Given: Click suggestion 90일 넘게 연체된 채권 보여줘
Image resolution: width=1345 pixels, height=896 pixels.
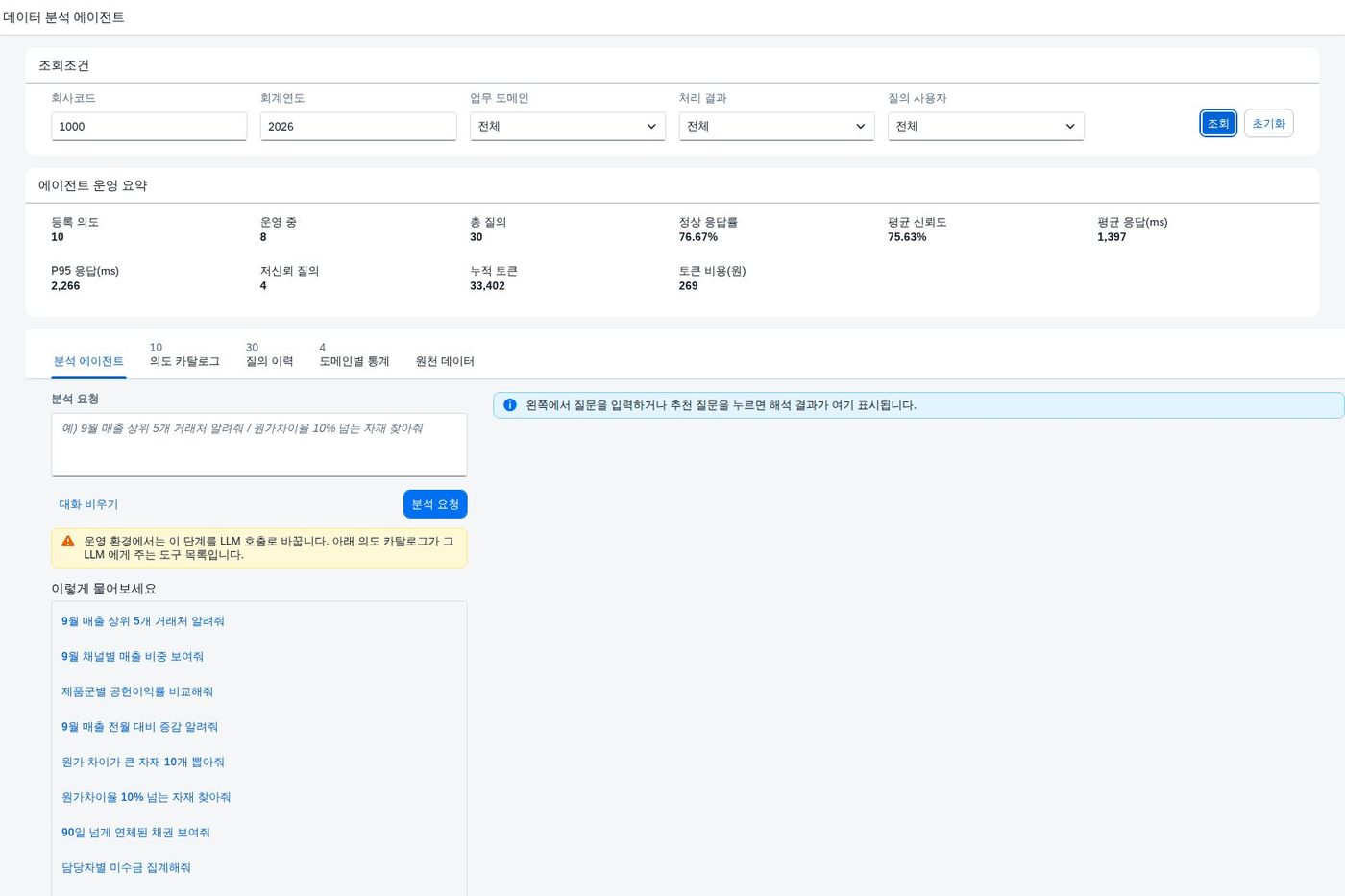Looking at the screenshot, I should click(x=135, y=833).
